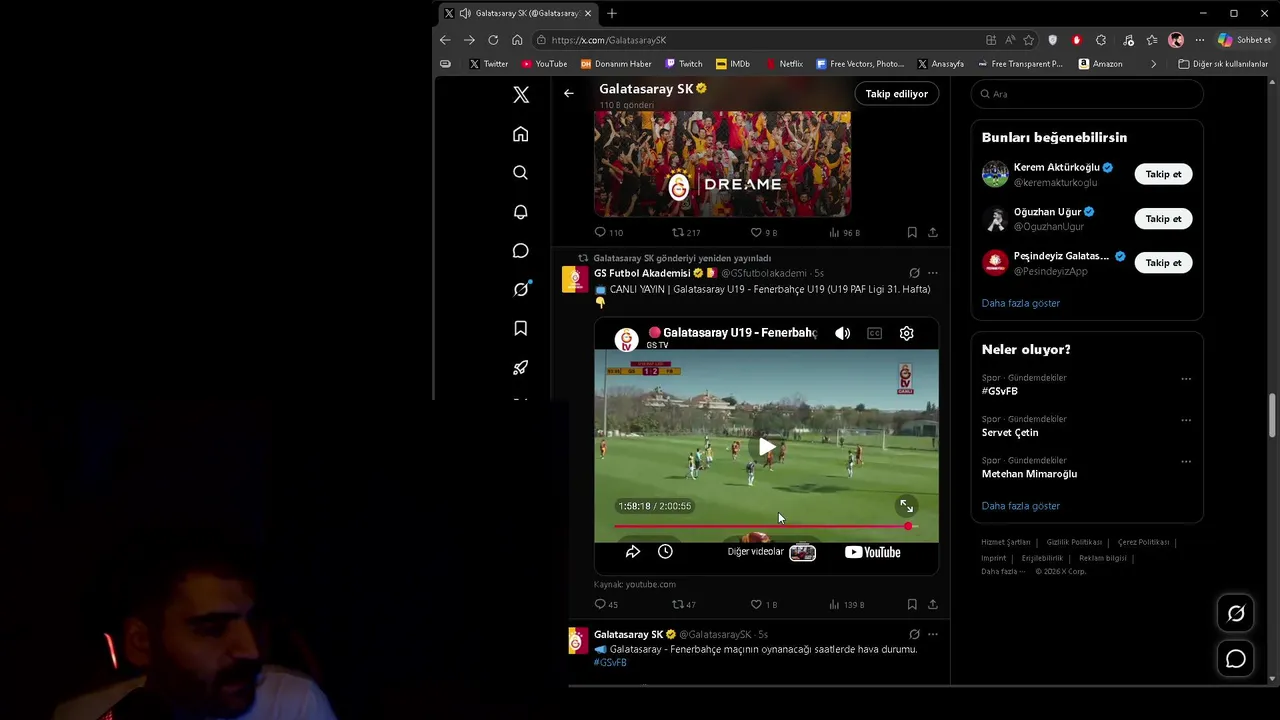Expand hidden bookmarks bar overflow chevron

pos(1153,64)
